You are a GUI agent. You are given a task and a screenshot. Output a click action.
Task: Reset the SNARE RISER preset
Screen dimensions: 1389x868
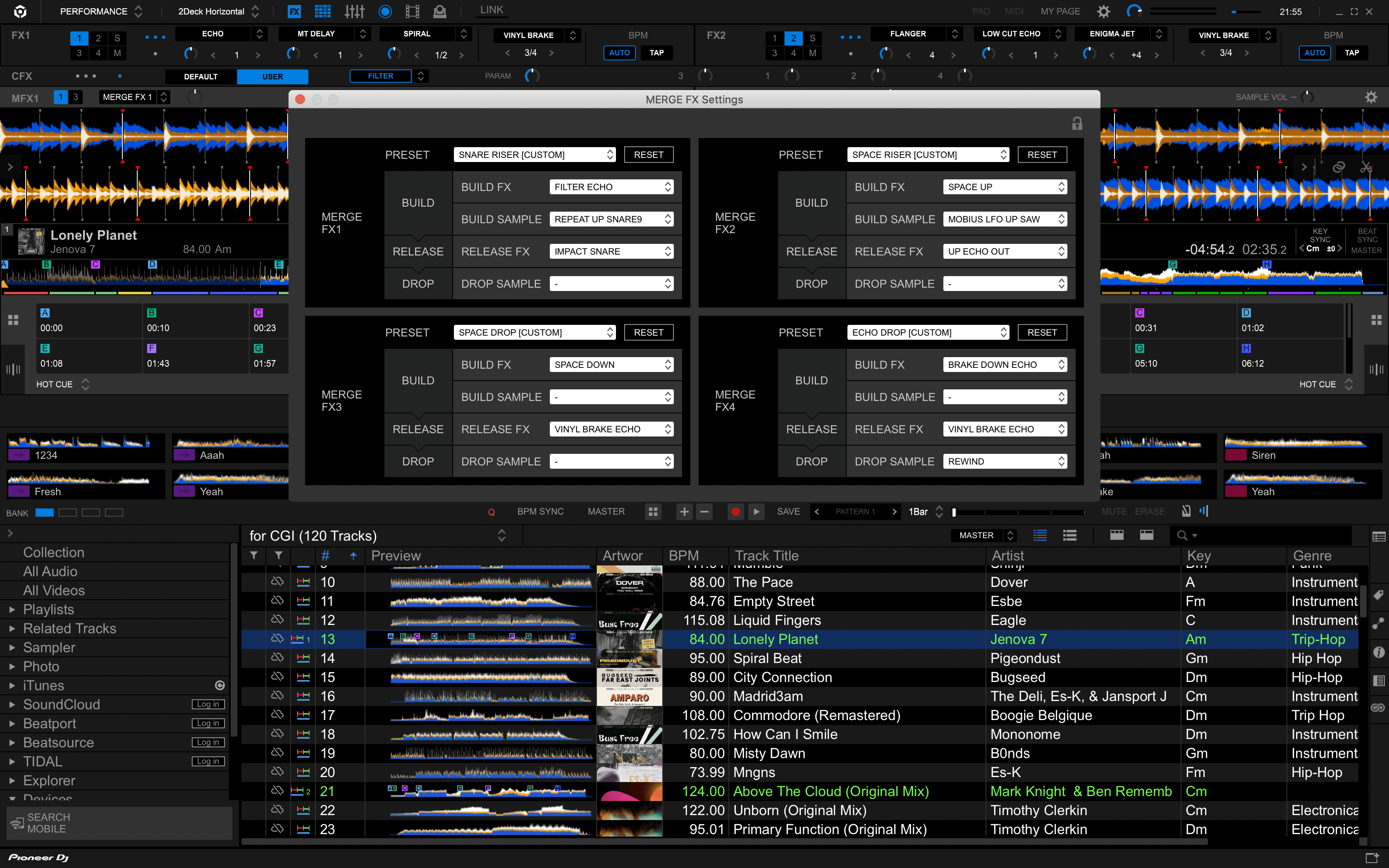pos(649,155)
